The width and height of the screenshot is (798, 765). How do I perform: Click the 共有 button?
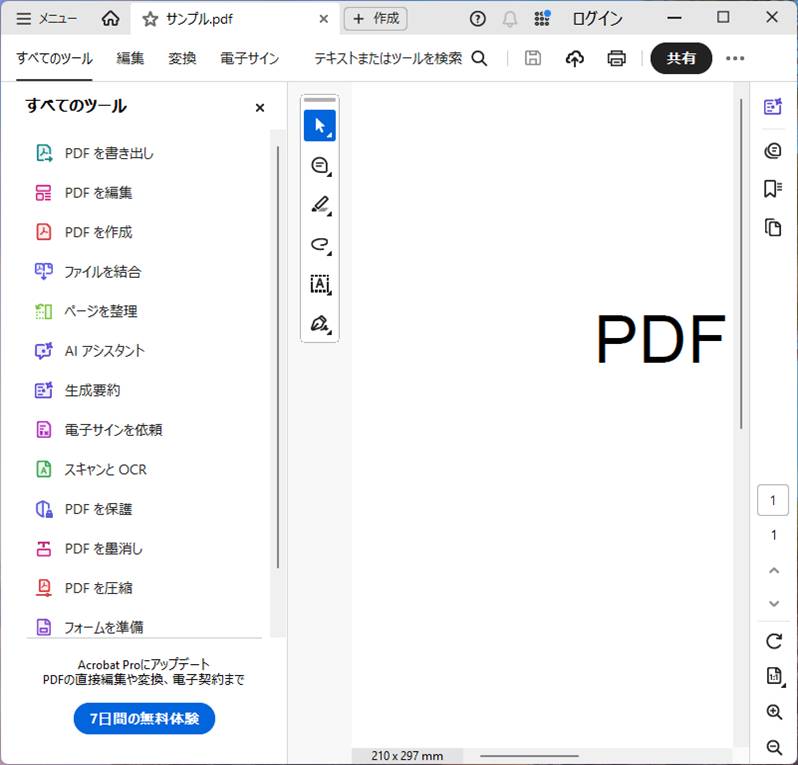[681, 58]
